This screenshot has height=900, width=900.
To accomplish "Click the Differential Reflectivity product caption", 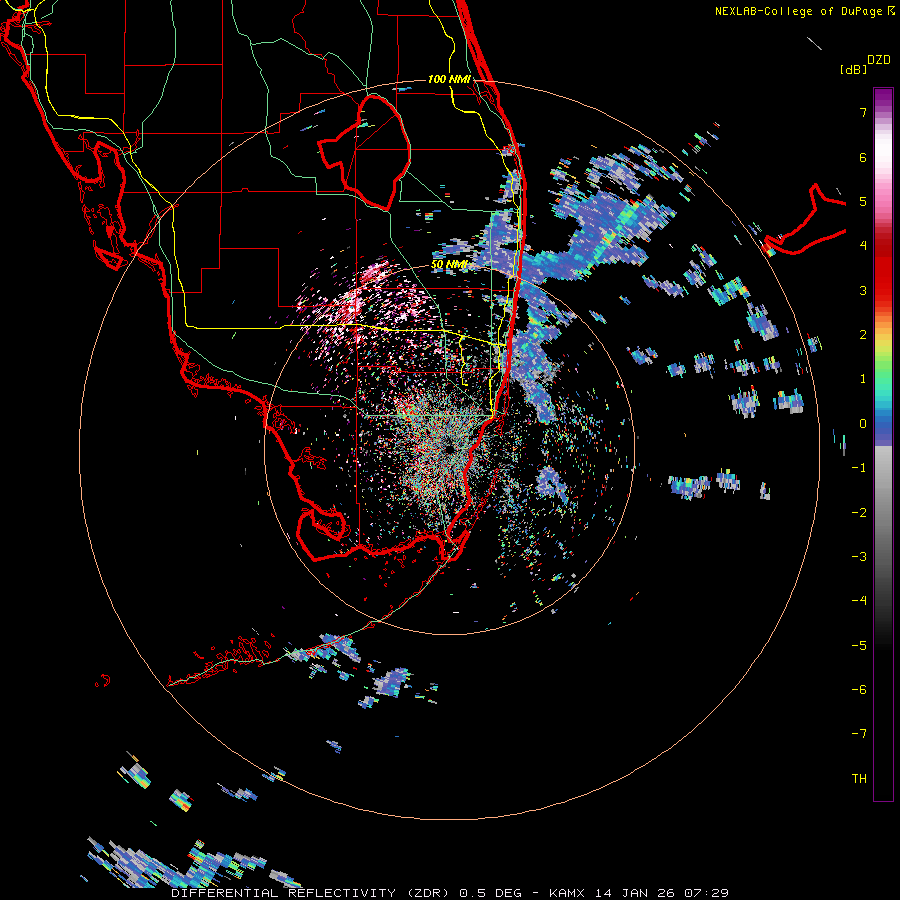I will click(x=450, y=893).
